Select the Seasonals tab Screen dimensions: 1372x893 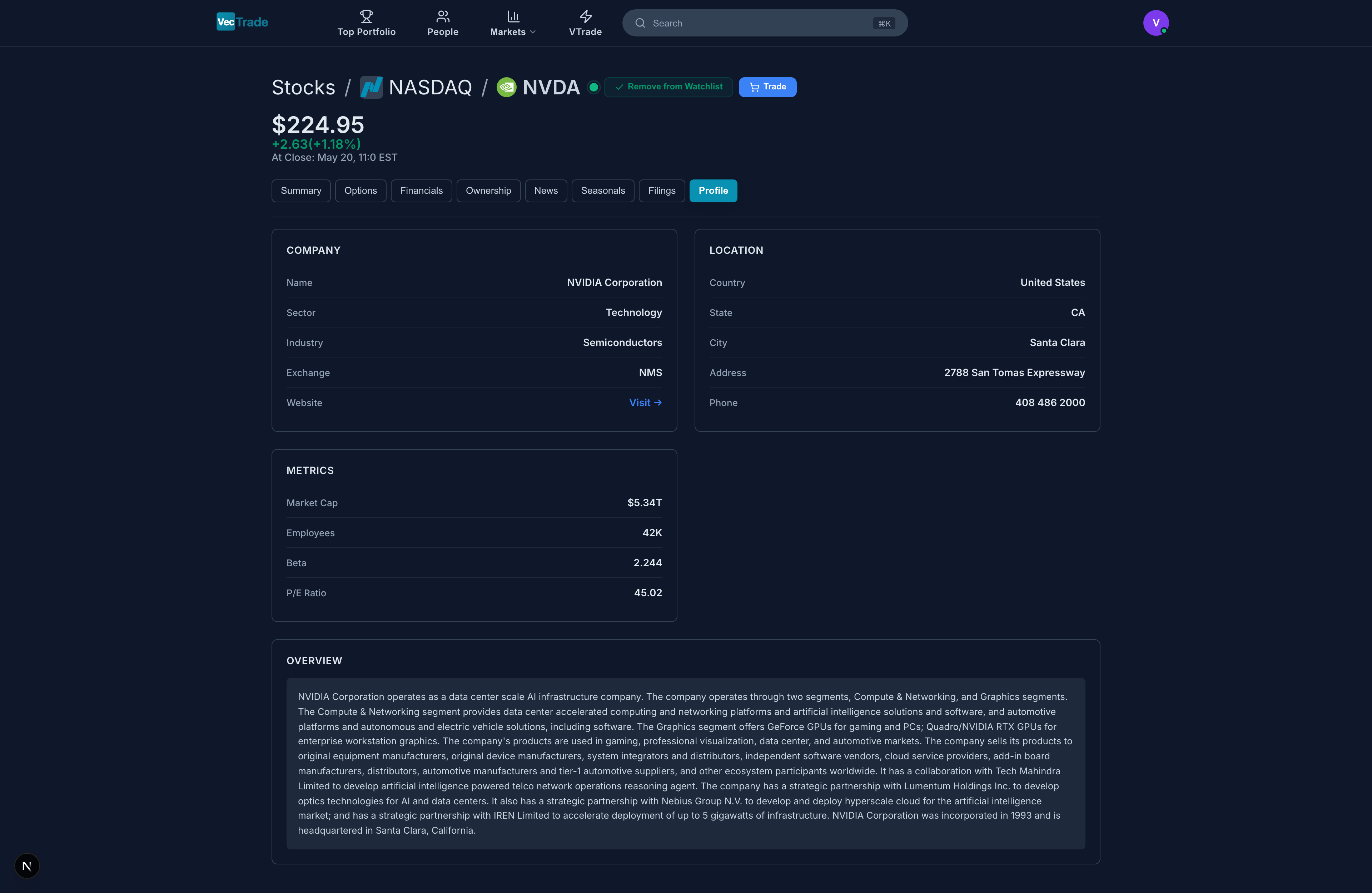click(603, 191)
